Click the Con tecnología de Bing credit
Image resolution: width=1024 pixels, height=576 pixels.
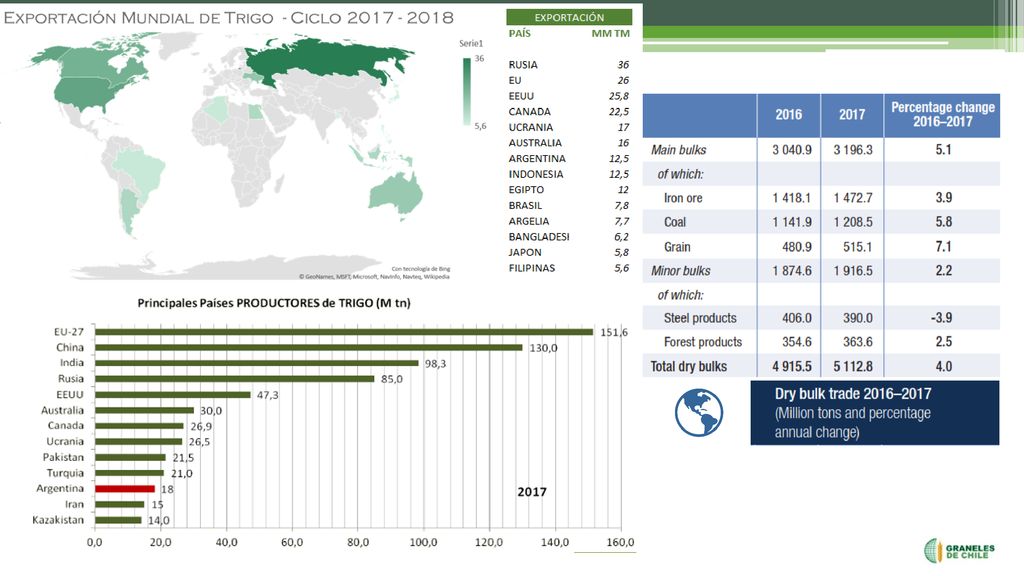click(x=421, y=268)
